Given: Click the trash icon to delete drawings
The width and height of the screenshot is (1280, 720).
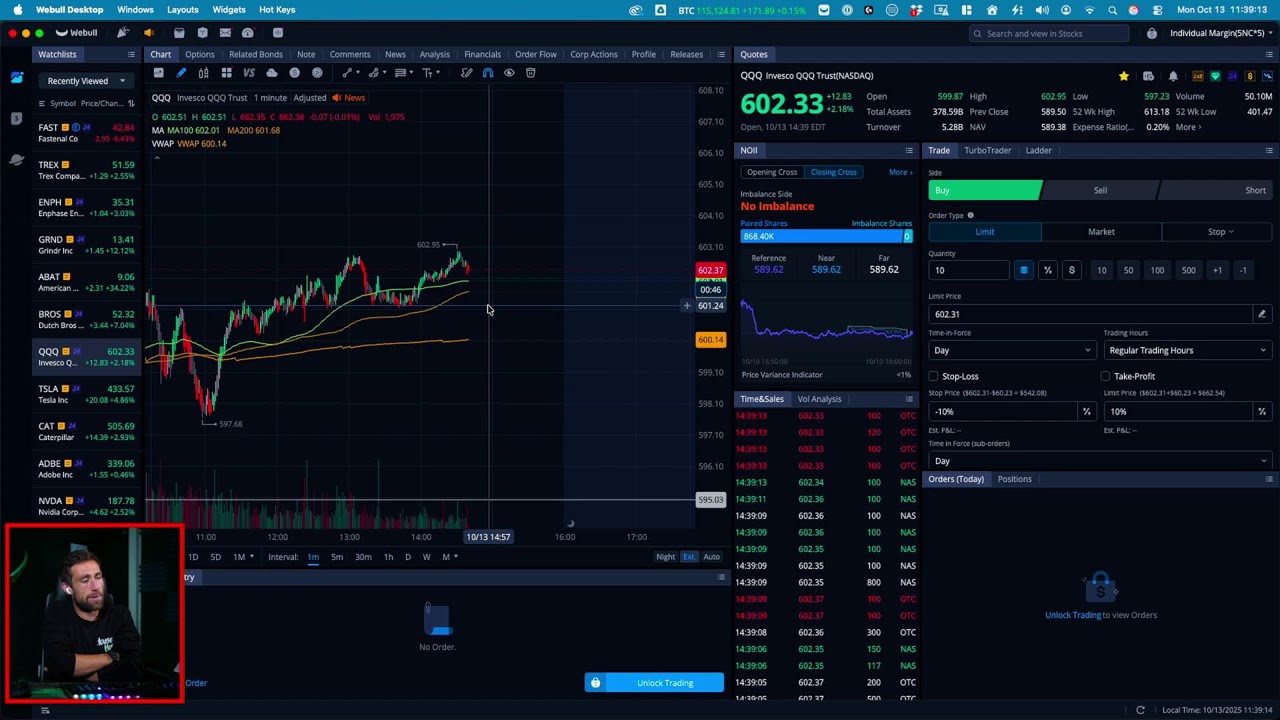Looking at the screenshot, I should click(531, 73).
